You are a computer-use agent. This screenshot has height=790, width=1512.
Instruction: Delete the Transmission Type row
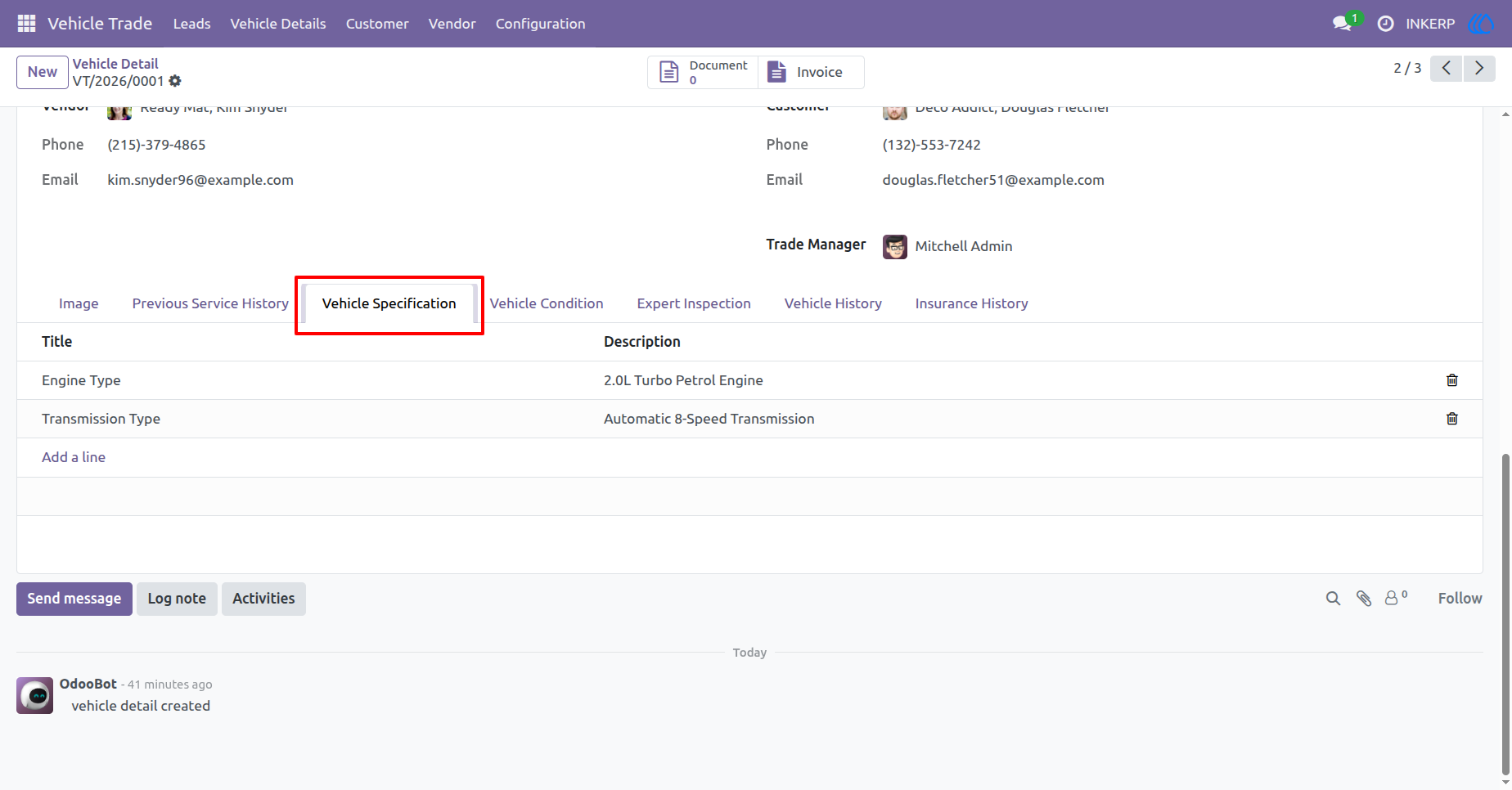[x=1451, y=419]
